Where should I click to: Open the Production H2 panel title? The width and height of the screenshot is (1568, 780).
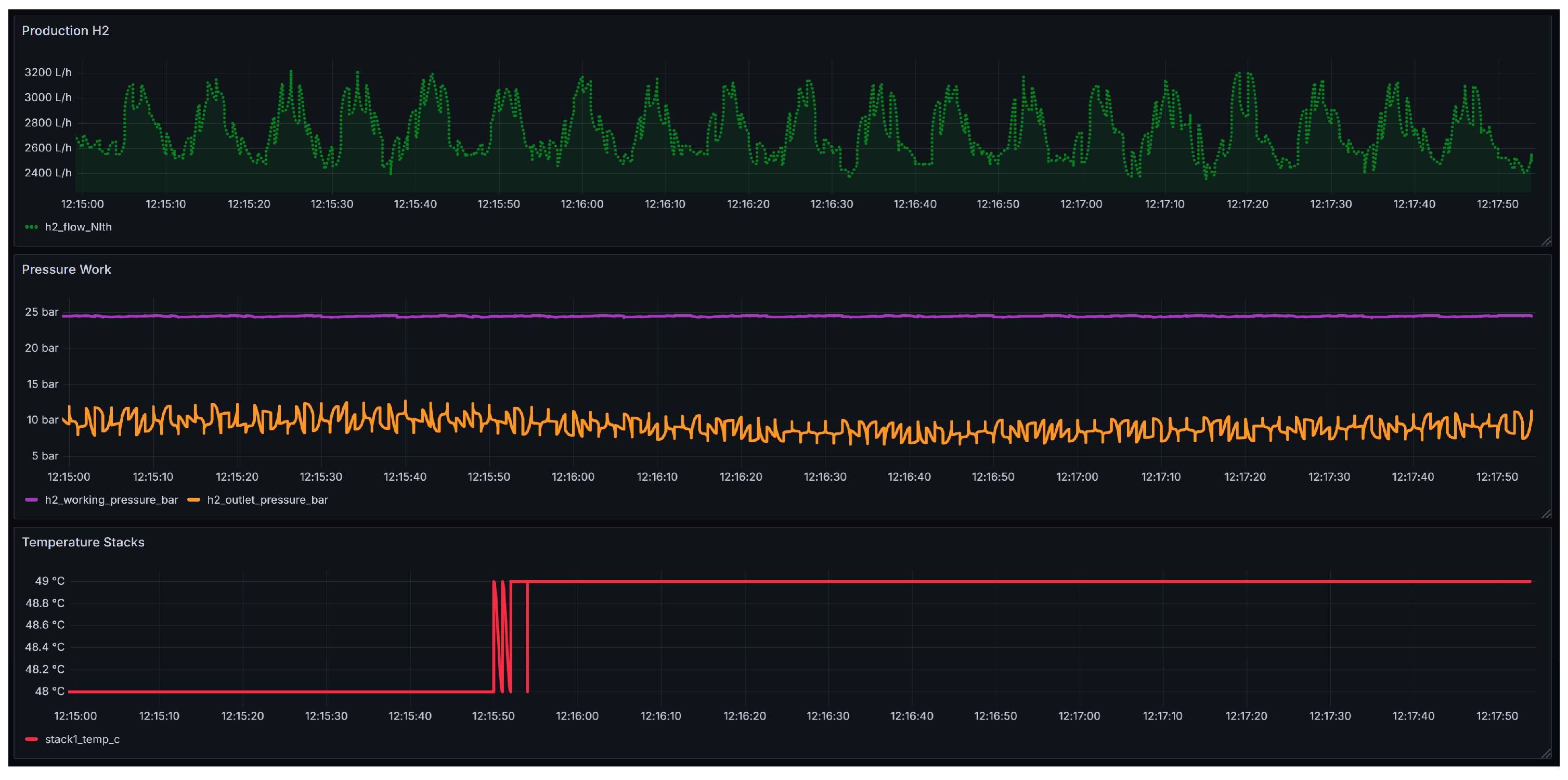click(x=65, y=31)
